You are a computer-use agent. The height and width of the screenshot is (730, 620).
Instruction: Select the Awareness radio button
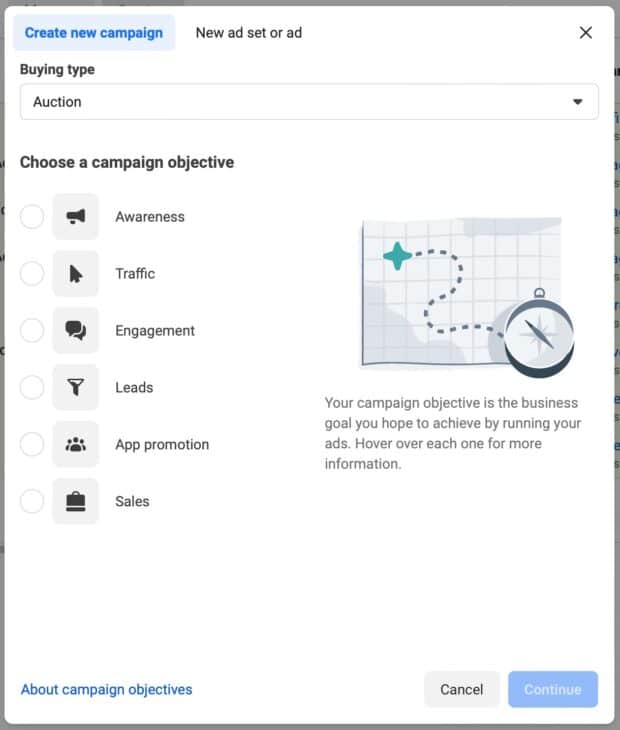(x=32, y=217)
